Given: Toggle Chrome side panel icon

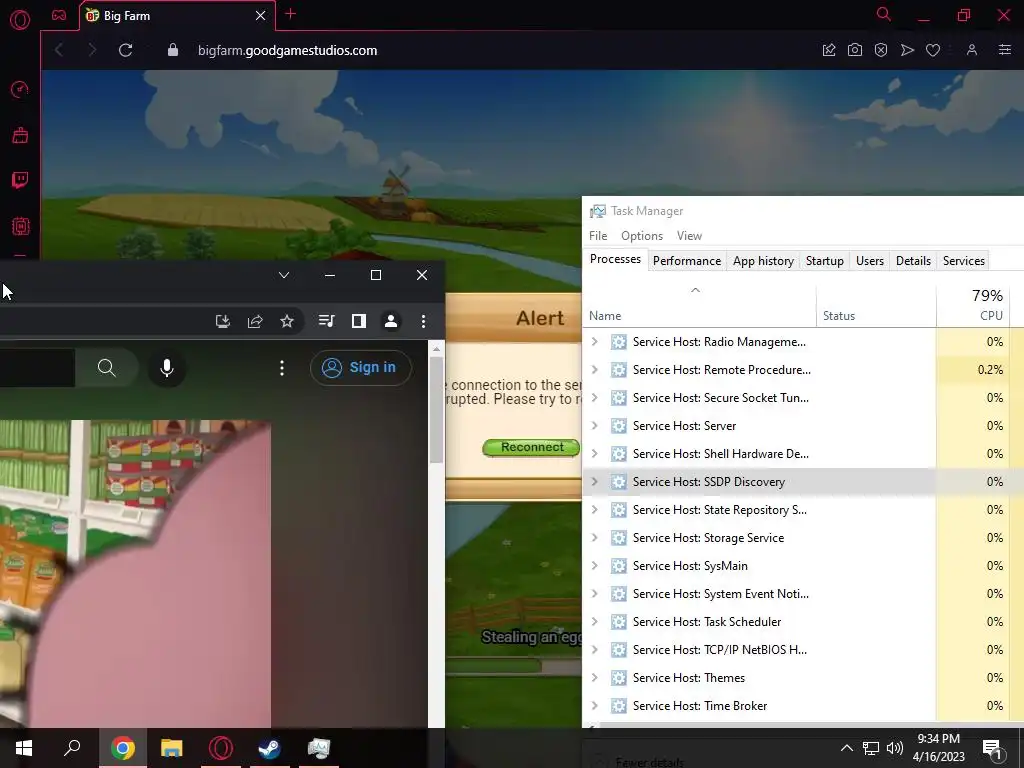Looking at the screenshot, I should click(x=359, y=321).
